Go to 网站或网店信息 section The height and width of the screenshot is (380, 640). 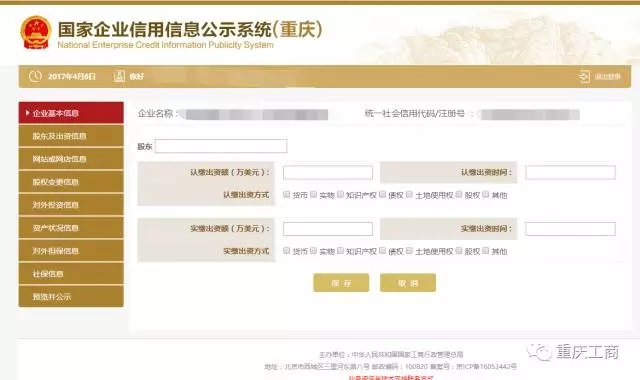point(71,159)
